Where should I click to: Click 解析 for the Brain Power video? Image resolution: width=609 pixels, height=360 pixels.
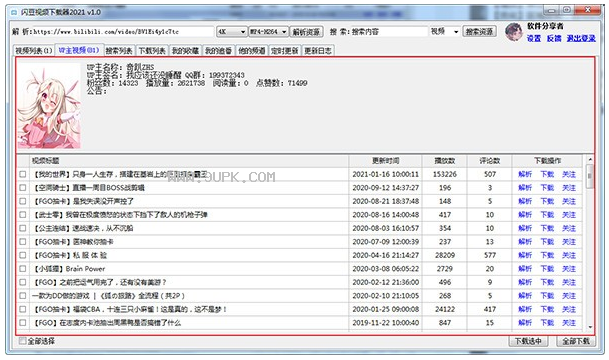[x=525, y=269]
